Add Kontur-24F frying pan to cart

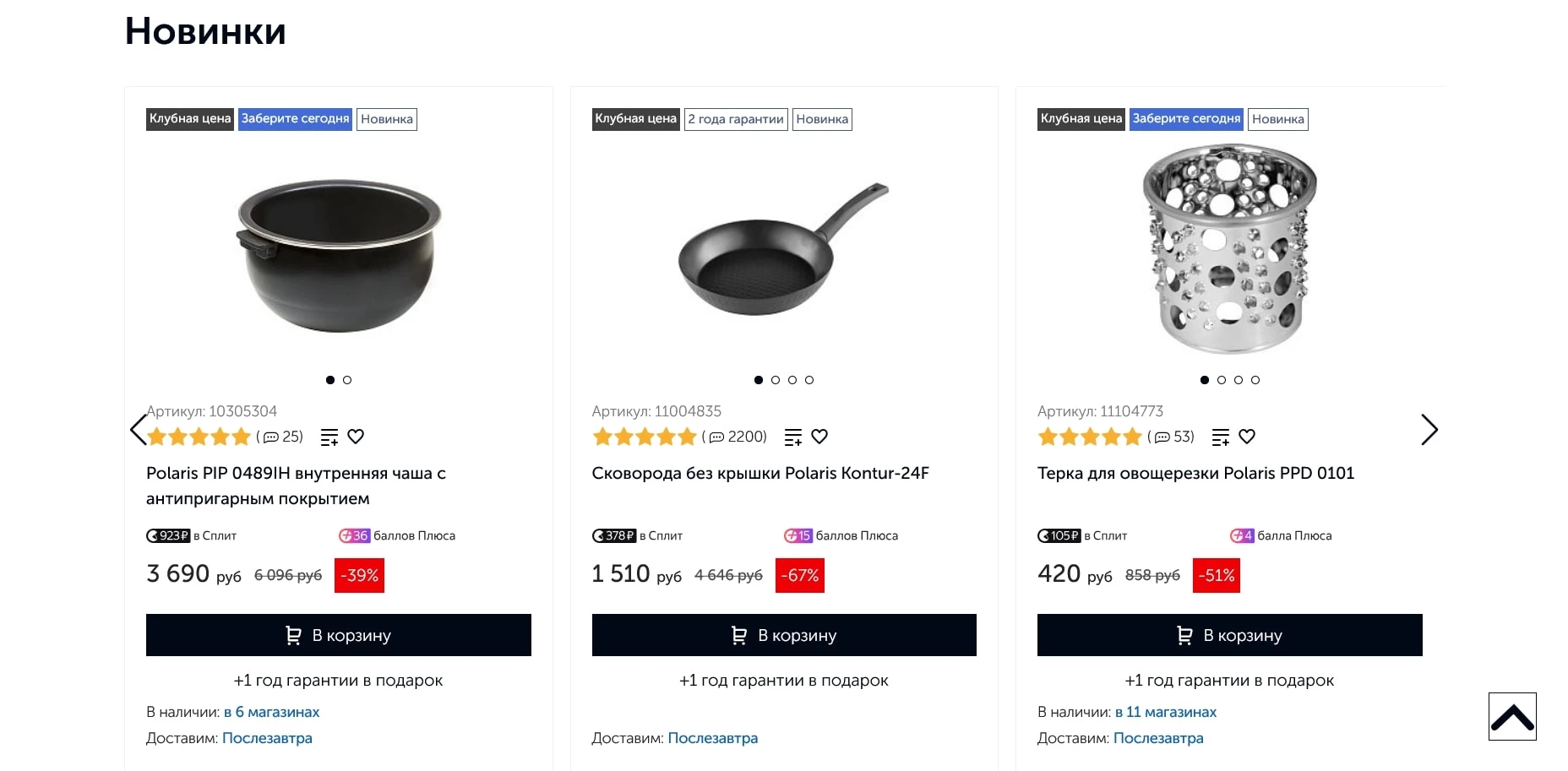[x=784, y=635]
